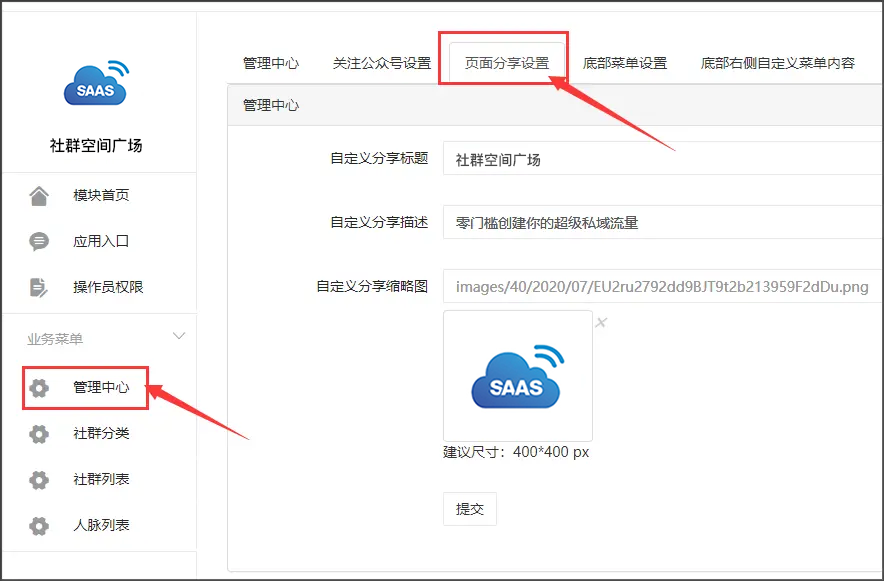Click the 自定义分享缩略图 label
This screenshot has width=884, height=581.
(x=372, y=286)
